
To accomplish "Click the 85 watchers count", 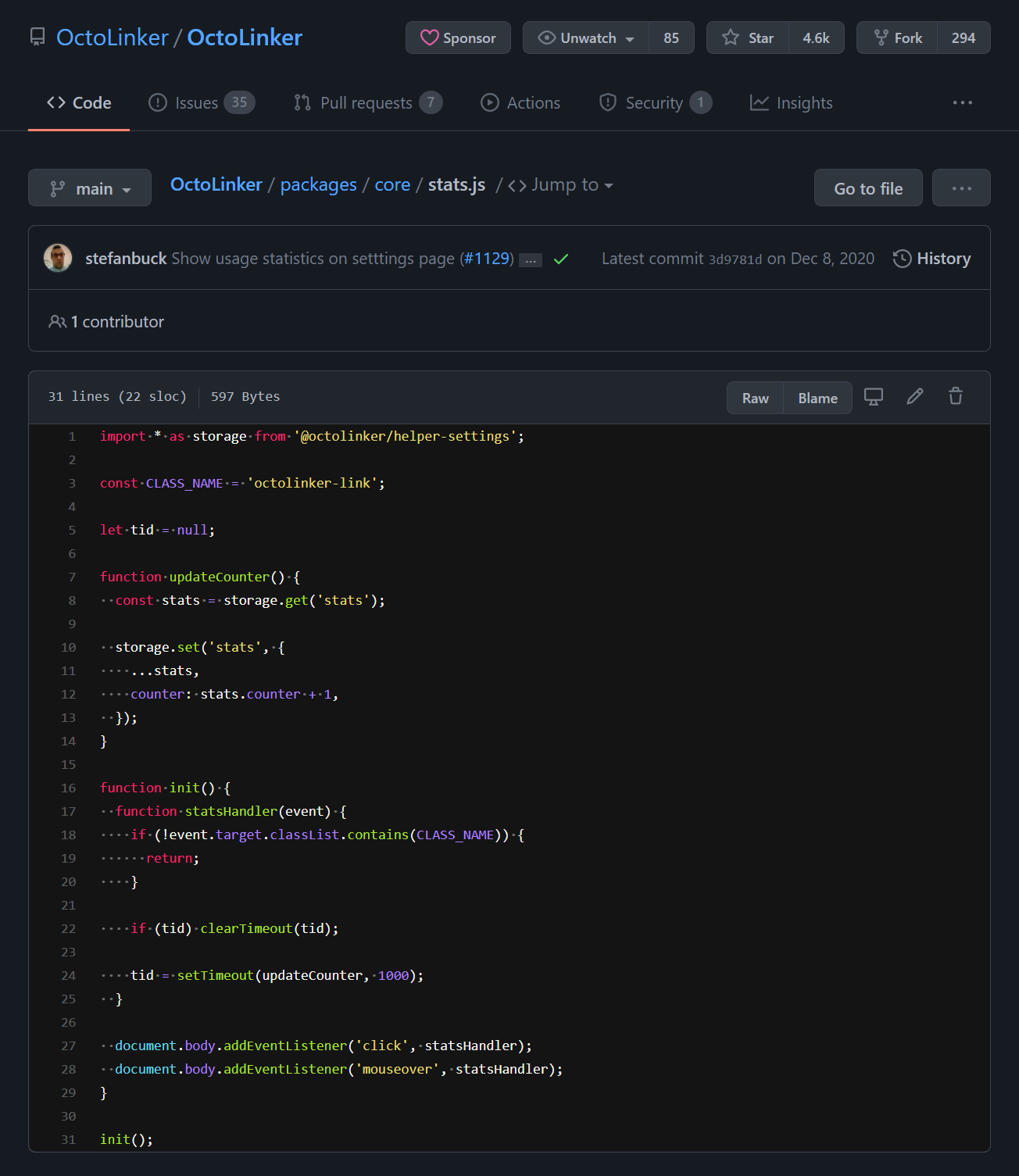I will pos(671,38).
